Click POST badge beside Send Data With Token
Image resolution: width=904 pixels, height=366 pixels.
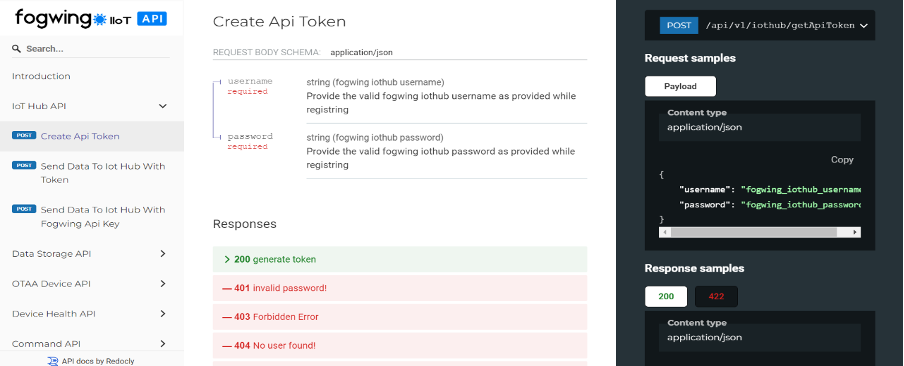(x=24, y=165)
